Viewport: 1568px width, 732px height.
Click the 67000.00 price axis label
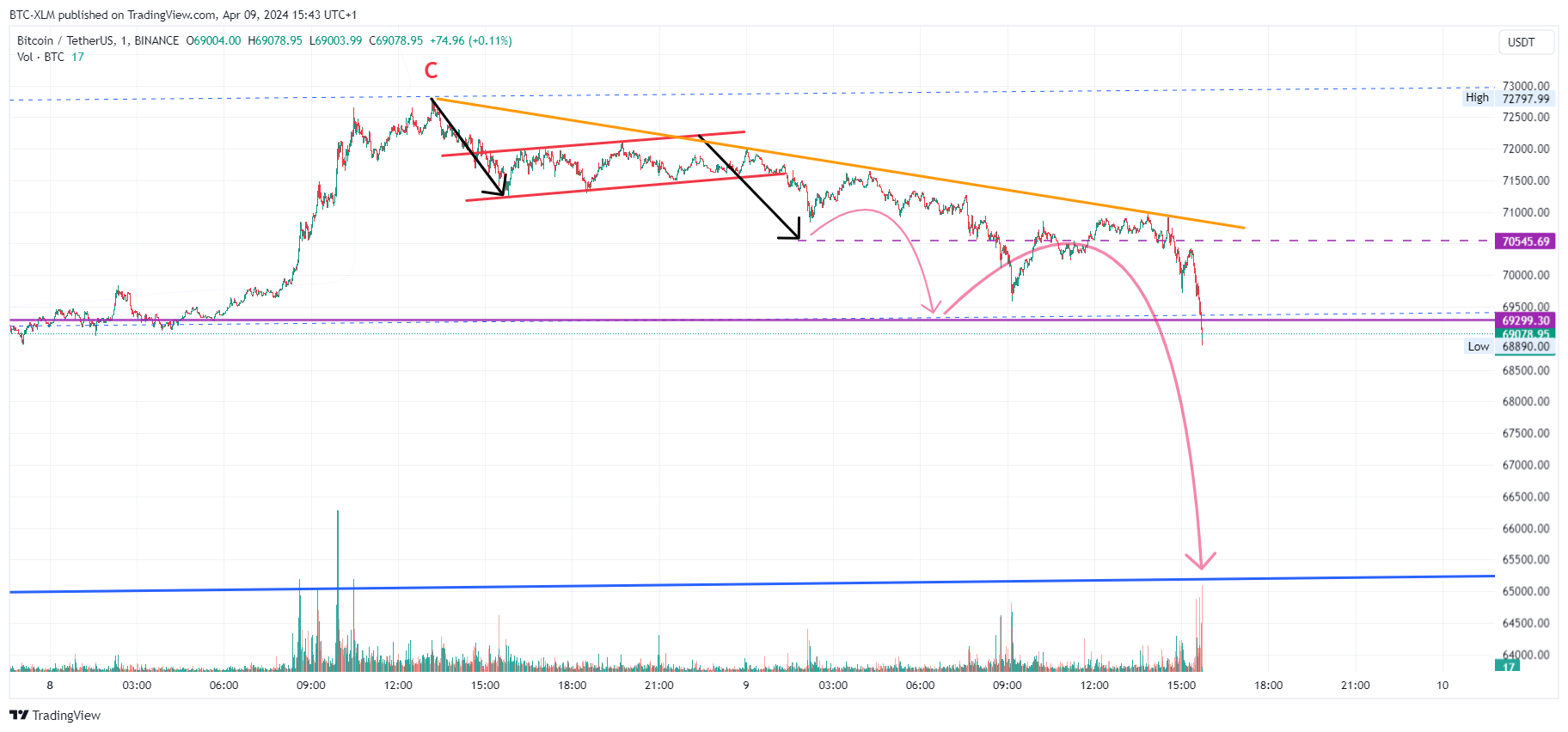tap(1525, 465)
